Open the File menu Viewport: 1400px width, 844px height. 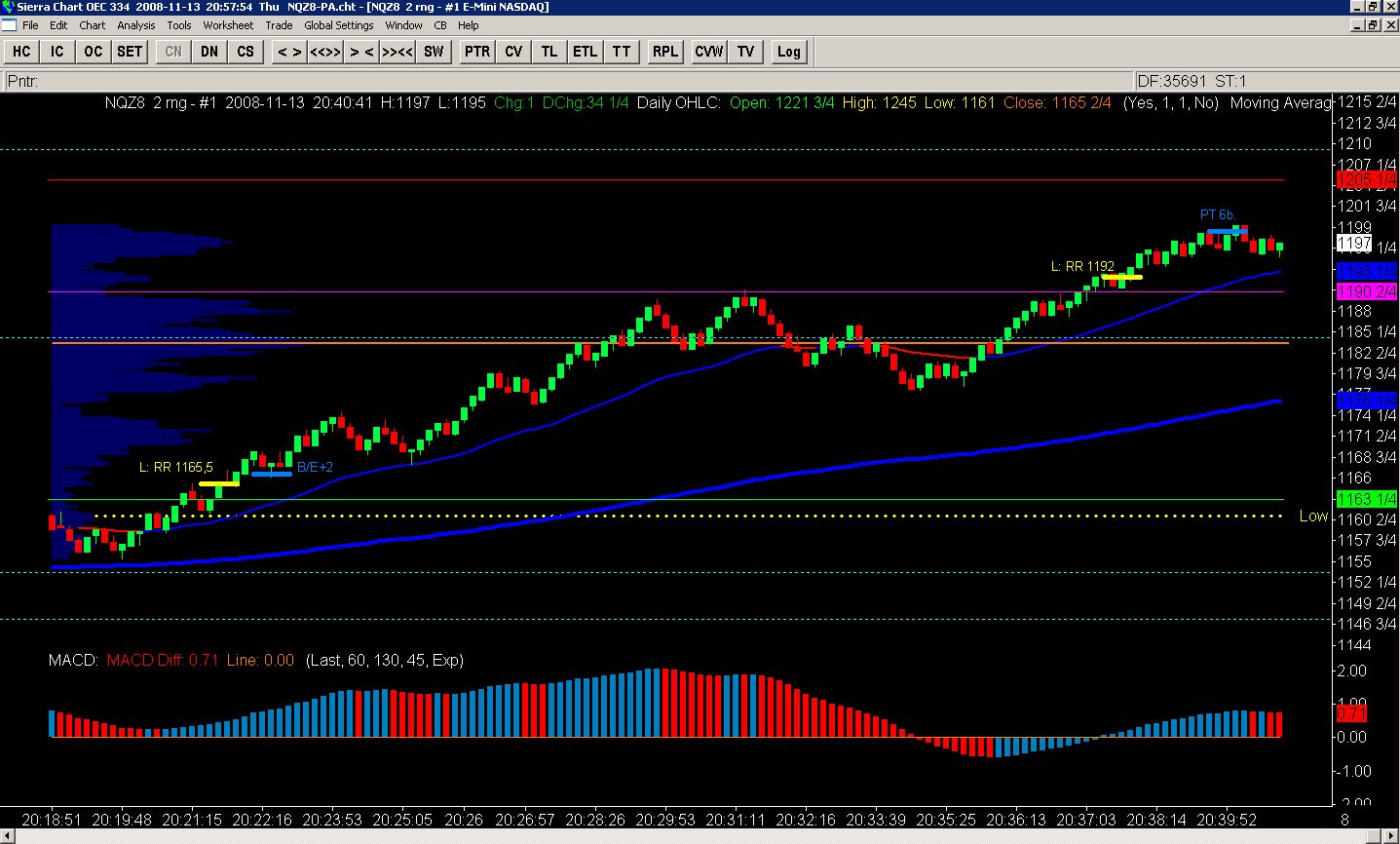[29, 25]
